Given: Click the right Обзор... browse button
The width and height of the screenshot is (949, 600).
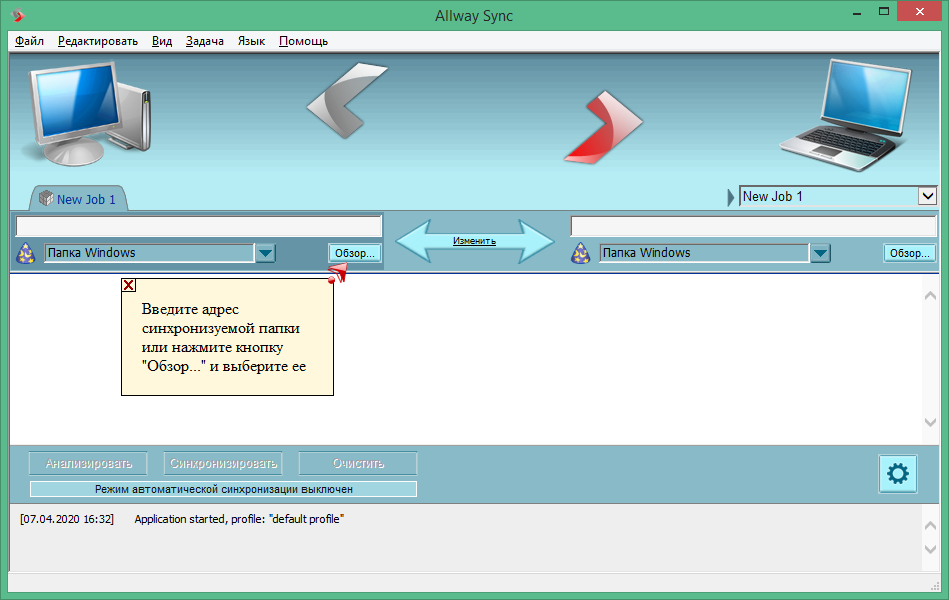Looking at the screenshot, I should point(910,253).
